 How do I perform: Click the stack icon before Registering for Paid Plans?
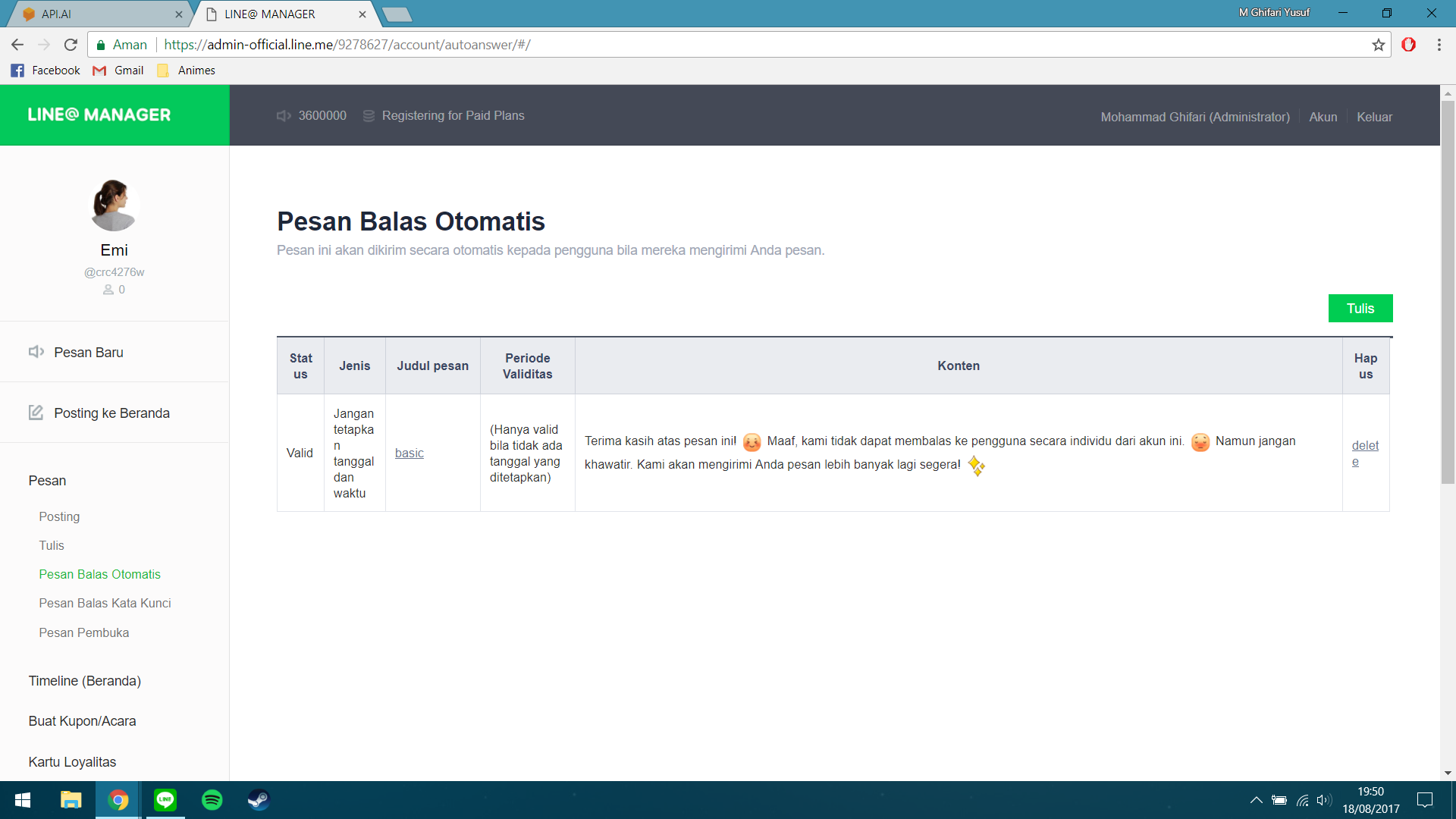click(x=369, y=116)
